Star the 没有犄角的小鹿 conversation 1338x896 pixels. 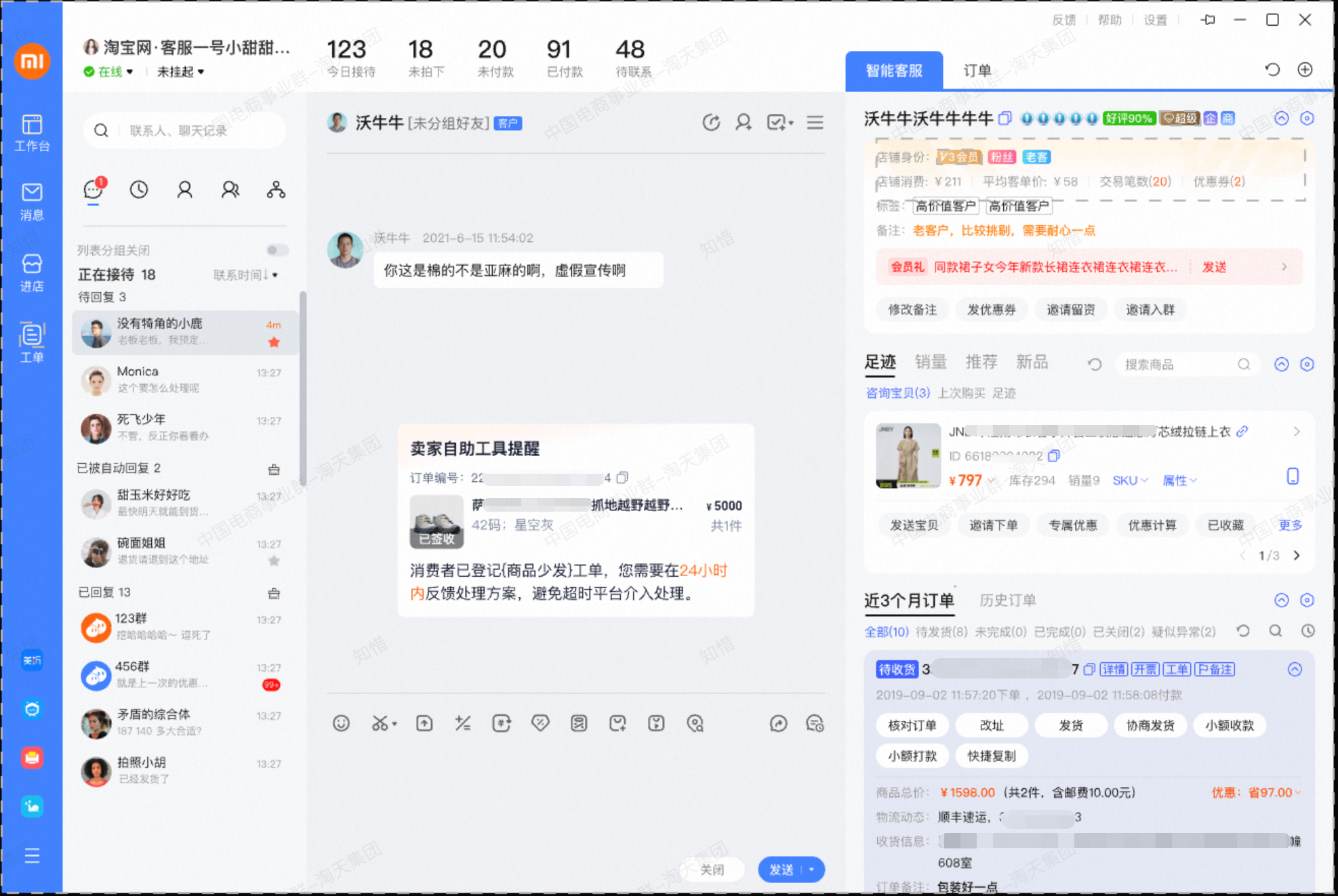coord(274,342)
